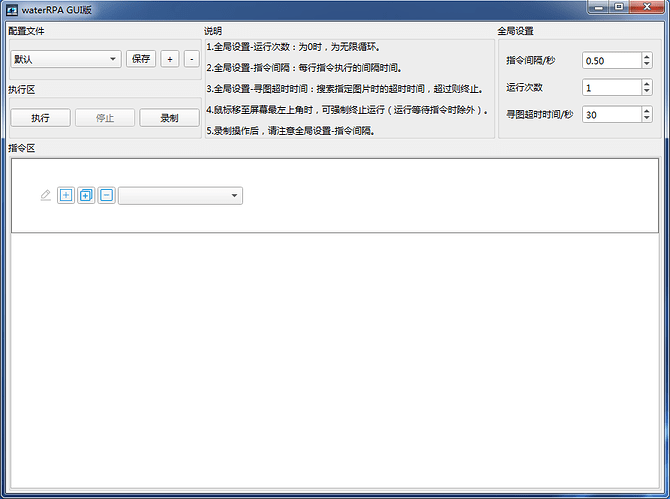Click the 寻图超时时间/秒 label
This screenshot has height=499, width=670.
pos(540,114)
